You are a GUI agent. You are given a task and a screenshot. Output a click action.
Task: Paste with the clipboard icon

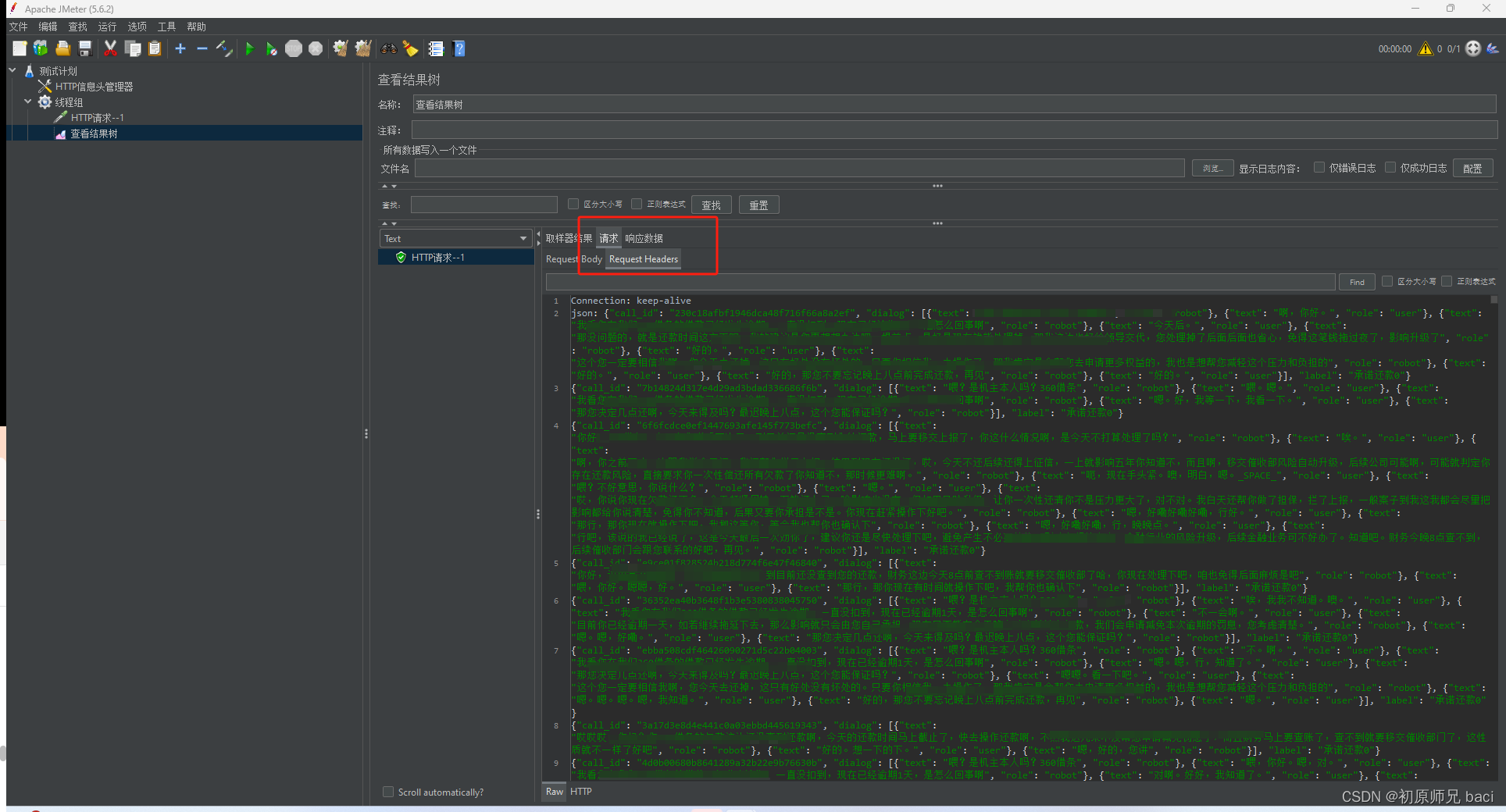(155, 48)
